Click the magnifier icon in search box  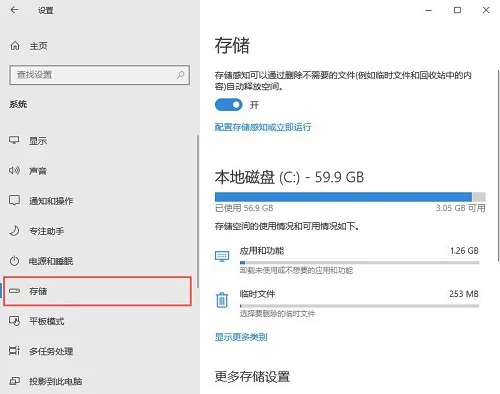pyautogui.click(x=180, y=74)
